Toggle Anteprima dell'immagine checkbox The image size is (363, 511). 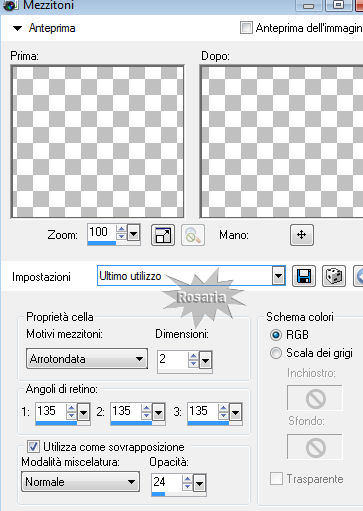(246, 28)
